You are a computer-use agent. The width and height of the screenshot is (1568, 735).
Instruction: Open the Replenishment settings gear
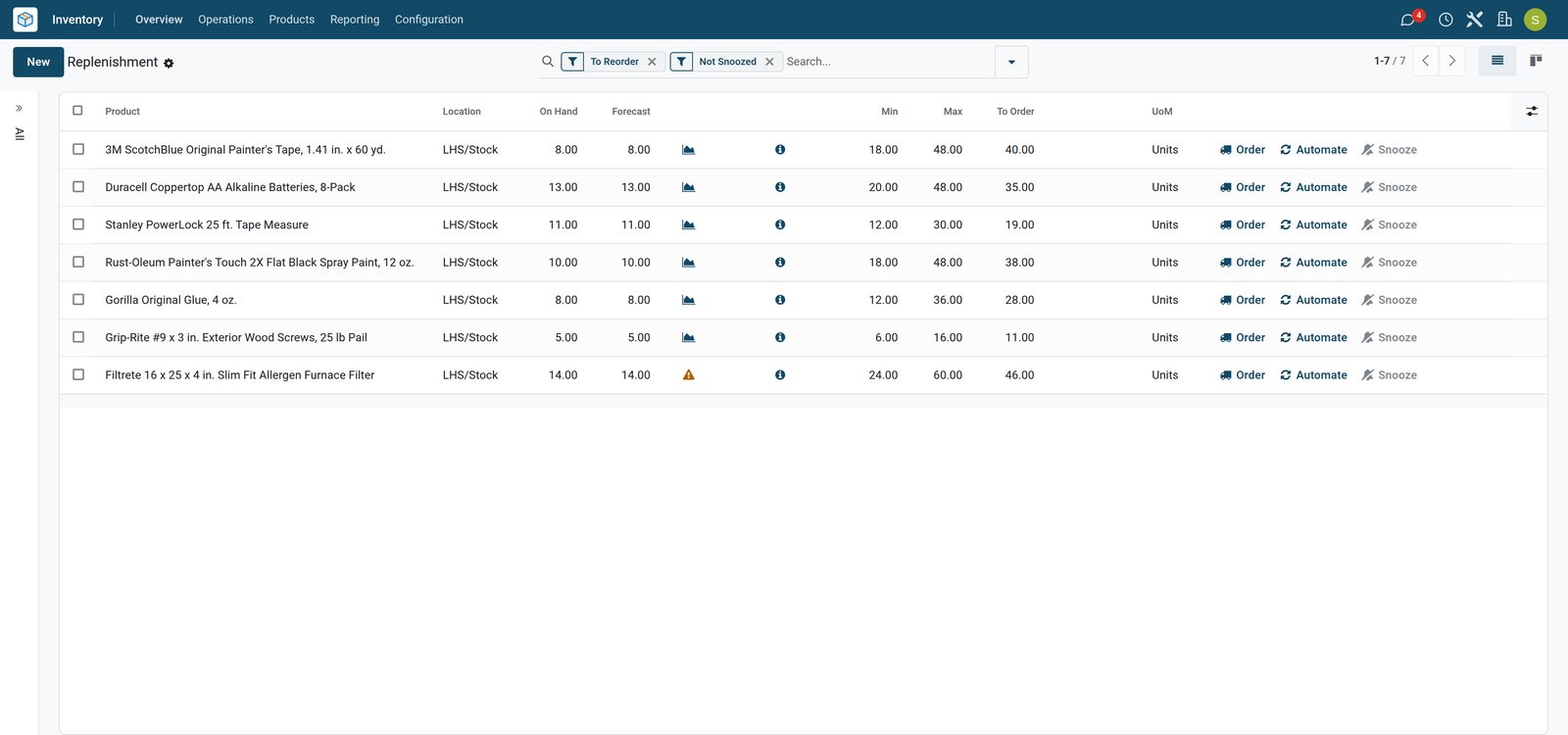tap(169, 63)
